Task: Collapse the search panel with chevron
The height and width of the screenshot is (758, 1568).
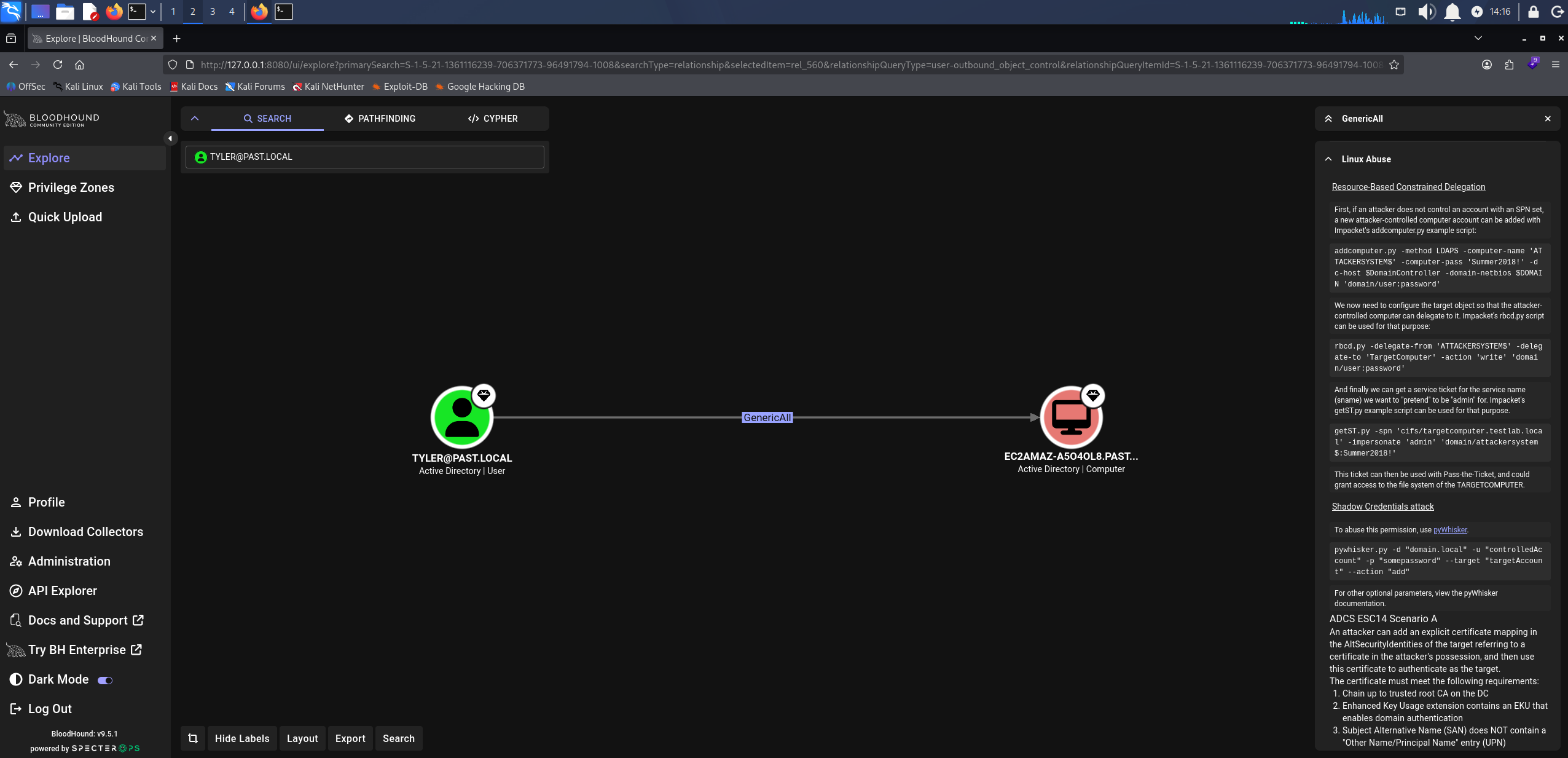Action: coord(195,119)
